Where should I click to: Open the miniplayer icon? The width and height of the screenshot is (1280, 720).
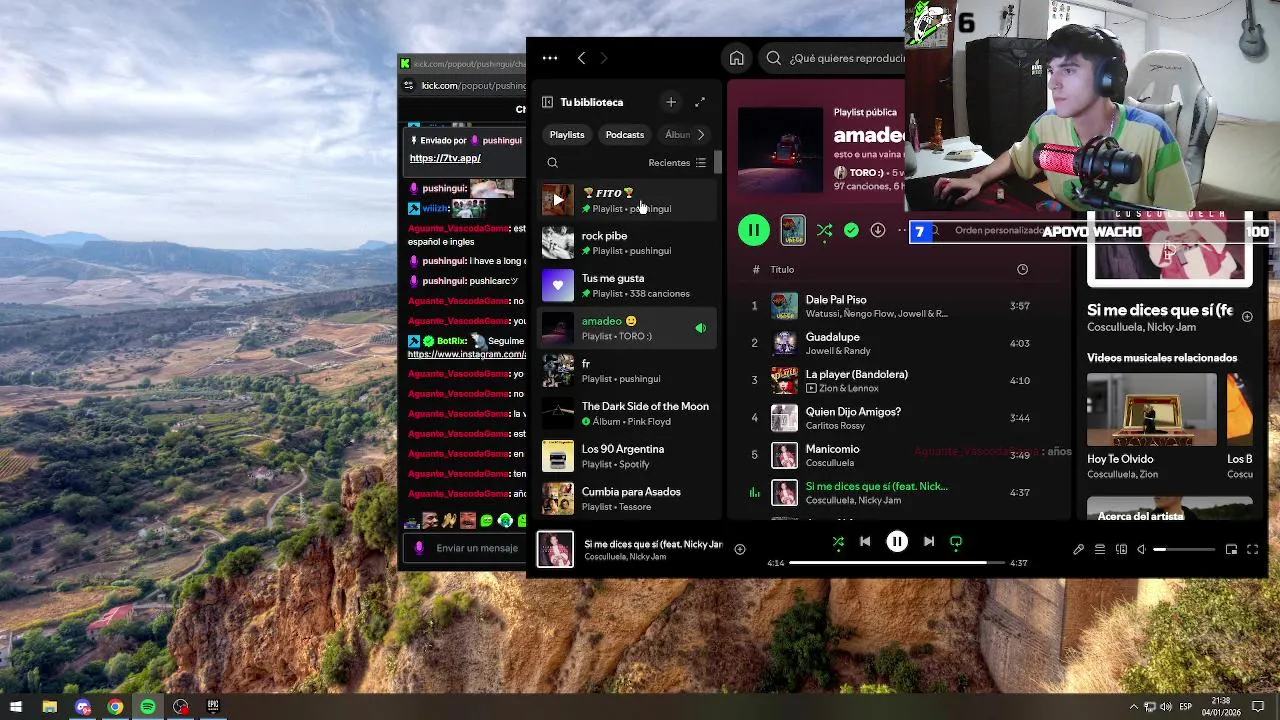tap(1231, 549)
